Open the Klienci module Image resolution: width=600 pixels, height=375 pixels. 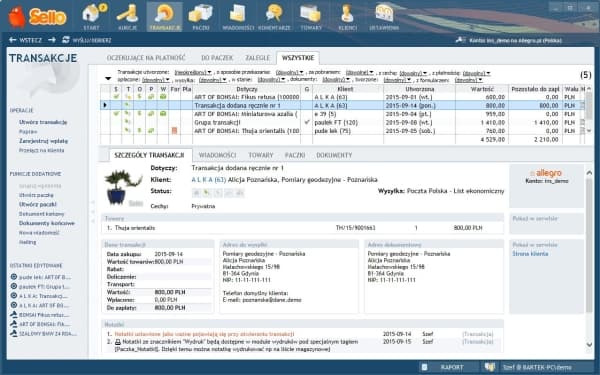pyautogui.click(x=347, y=17)
